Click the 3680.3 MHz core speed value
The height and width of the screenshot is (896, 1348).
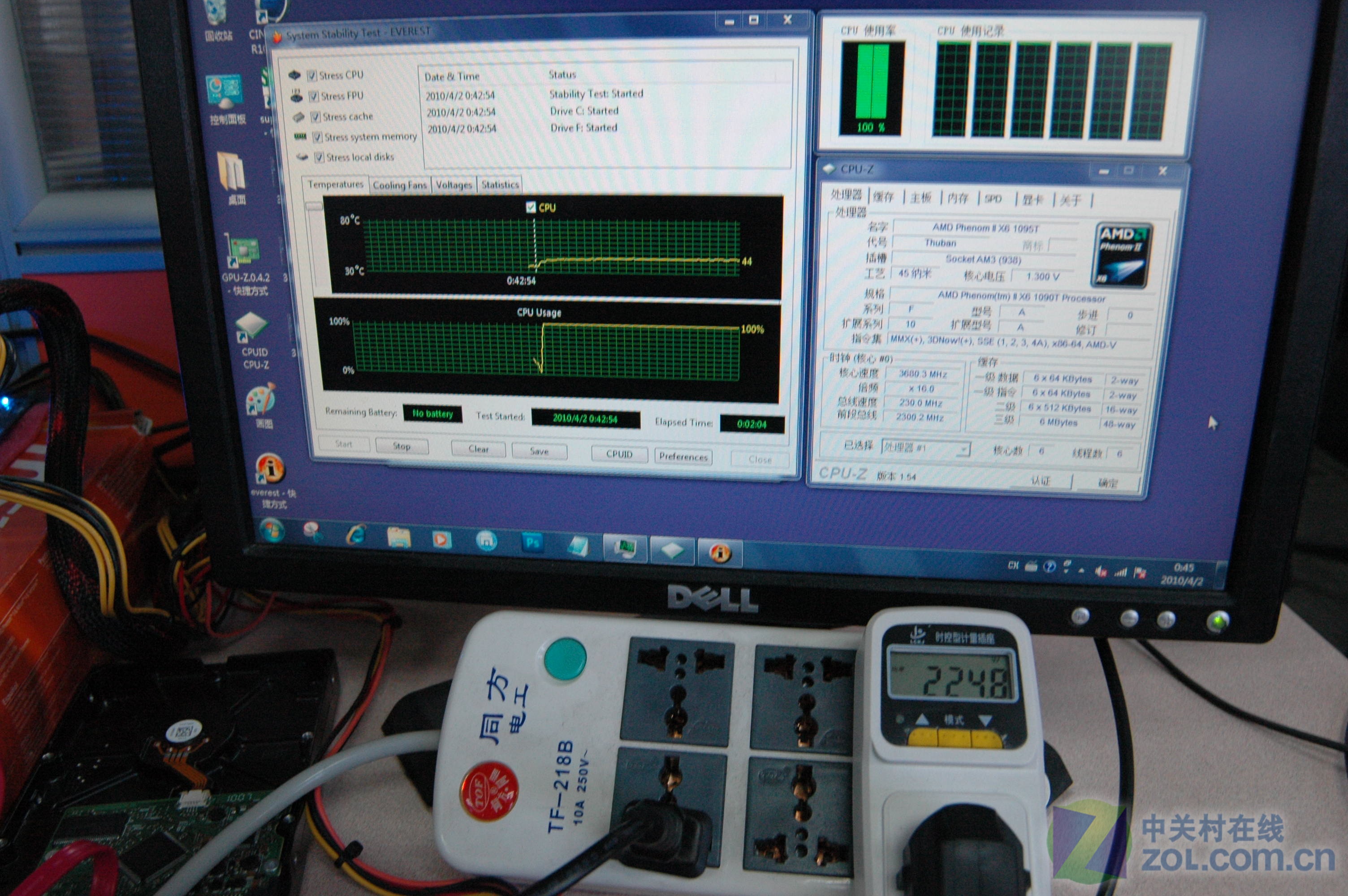[922, 374]
